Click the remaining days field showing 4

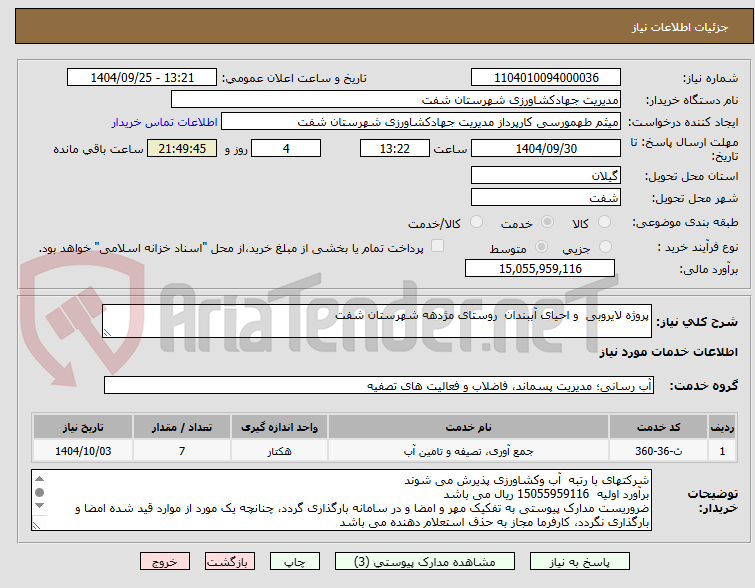286,148
